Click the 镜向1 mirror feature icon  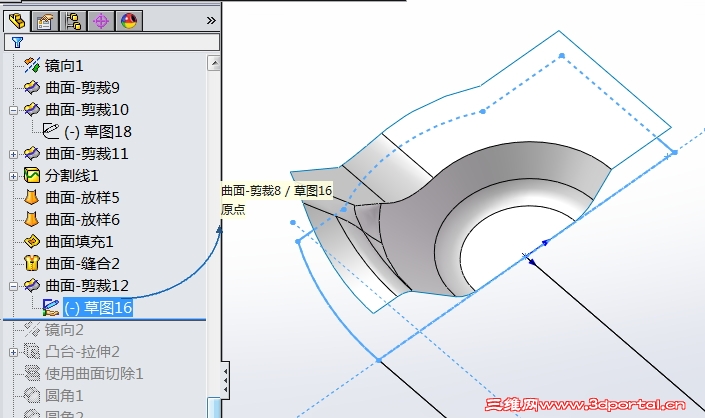(x=32, y=66)
